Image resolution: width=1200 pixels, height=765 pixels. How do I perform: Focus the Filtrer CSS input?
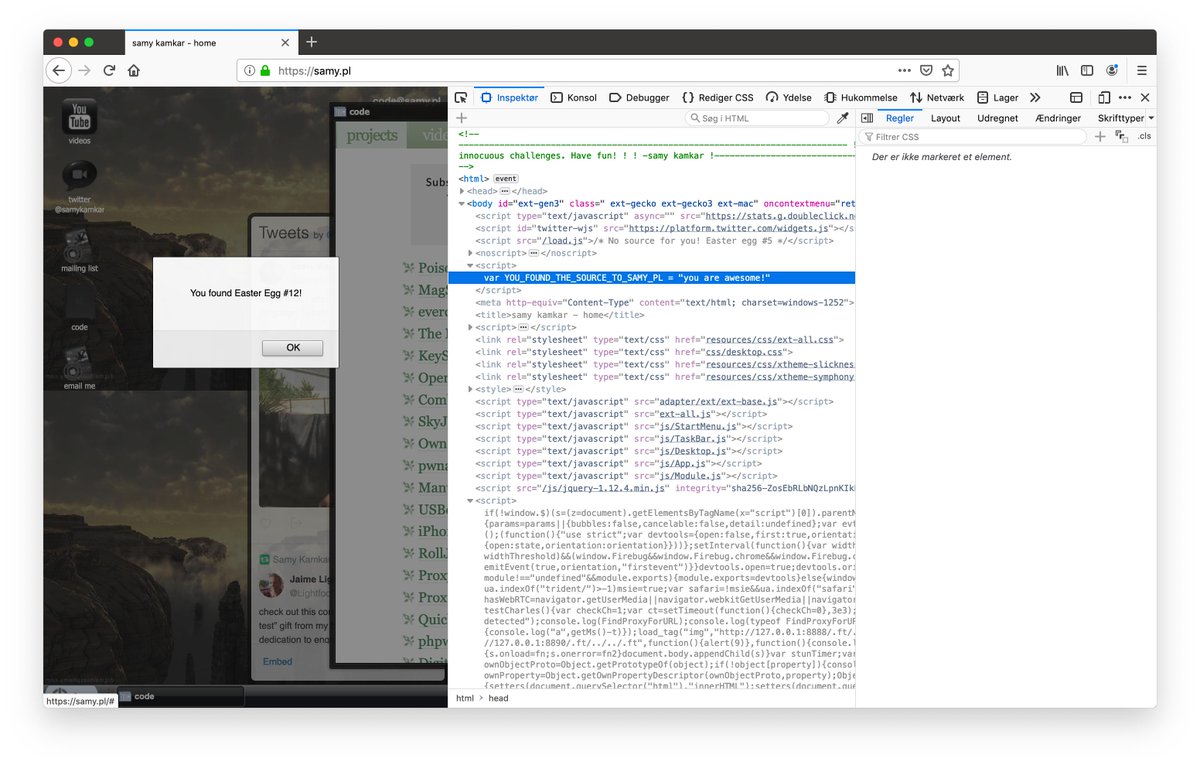tap(975, 137)
